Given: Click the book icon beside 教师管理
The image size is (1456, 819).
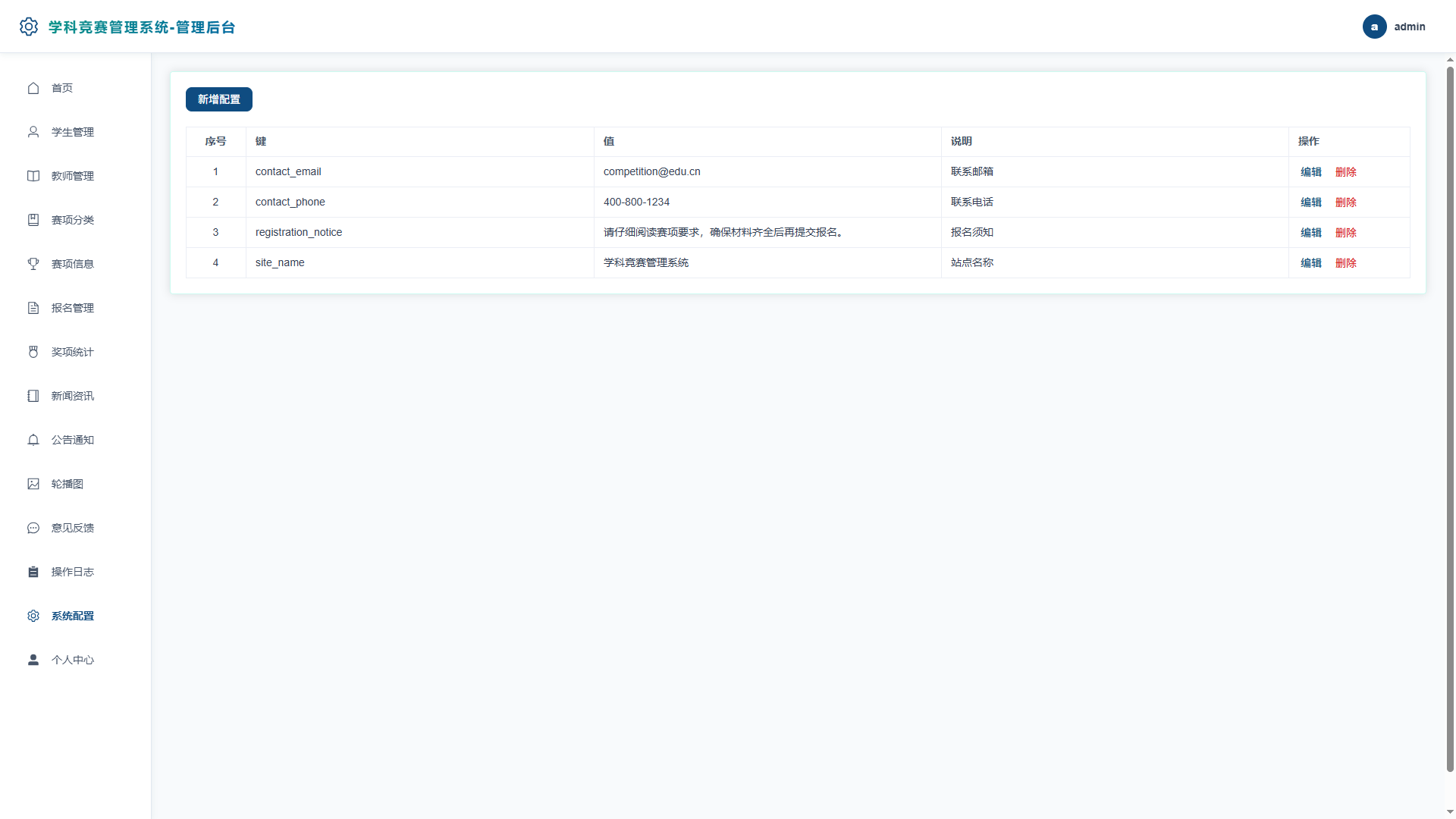Looking at the screenshot, I should click(33, 176).
